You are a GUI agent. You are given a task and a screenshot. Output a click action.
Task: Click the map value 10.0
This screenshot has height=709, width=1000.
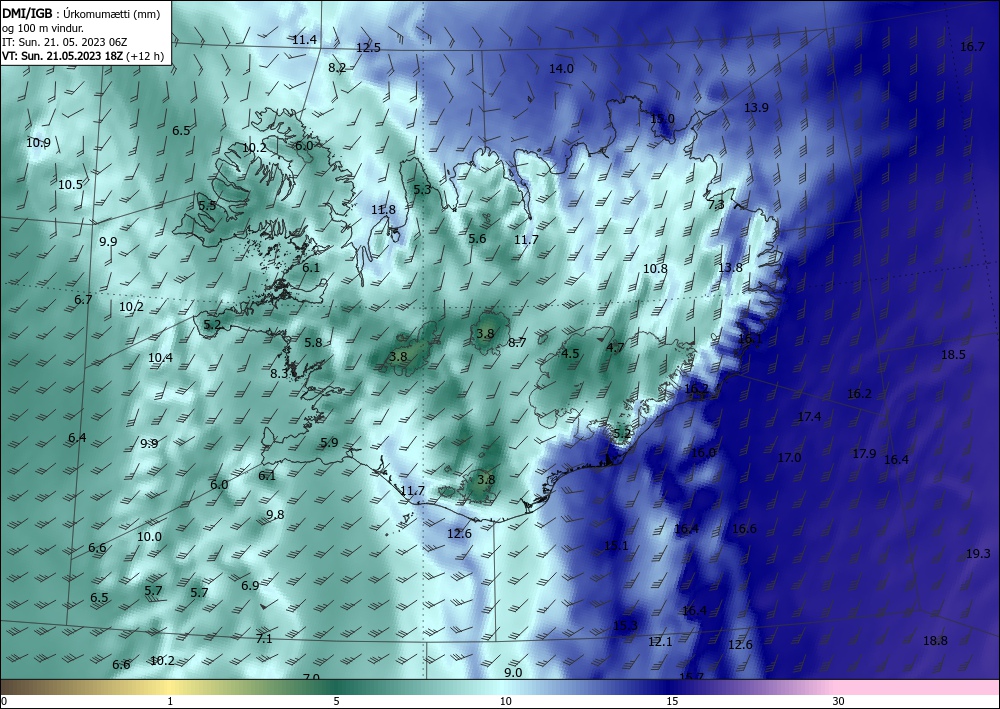[149, 537]
